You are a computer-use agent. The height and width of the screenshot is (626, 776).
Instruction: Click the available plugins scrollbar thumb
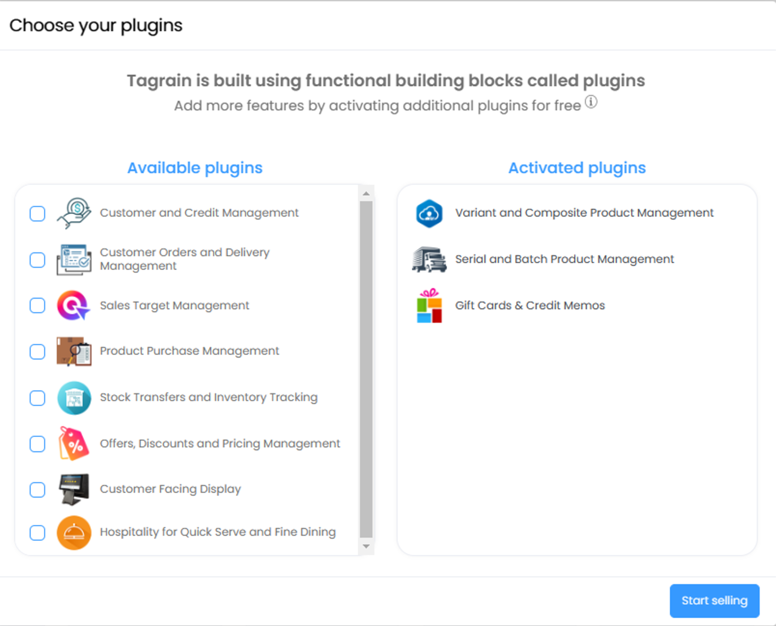pos(366,368)
